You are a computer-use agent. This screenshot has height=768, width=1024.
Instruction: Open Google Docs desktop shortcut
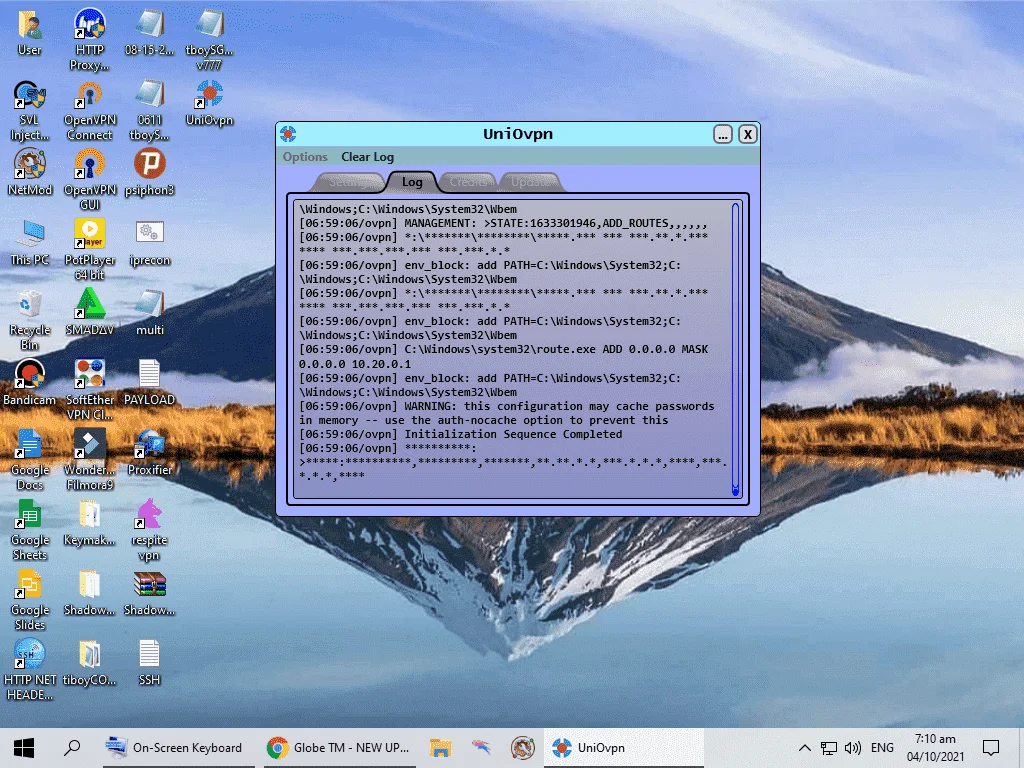[x=29, y=460]
